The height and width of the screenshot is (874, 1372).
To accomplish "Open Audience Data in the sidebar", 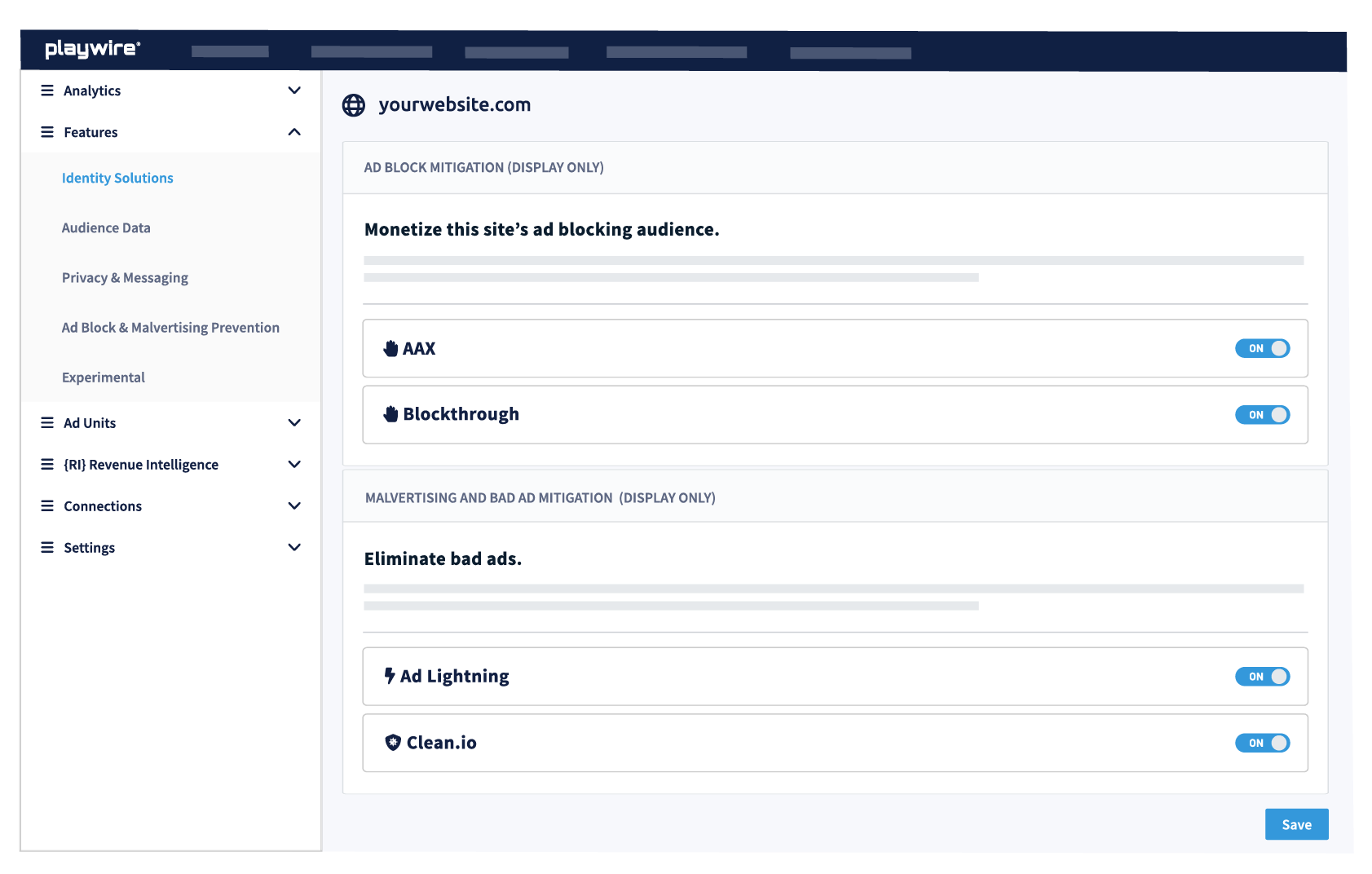I will (x=106, y=227).
